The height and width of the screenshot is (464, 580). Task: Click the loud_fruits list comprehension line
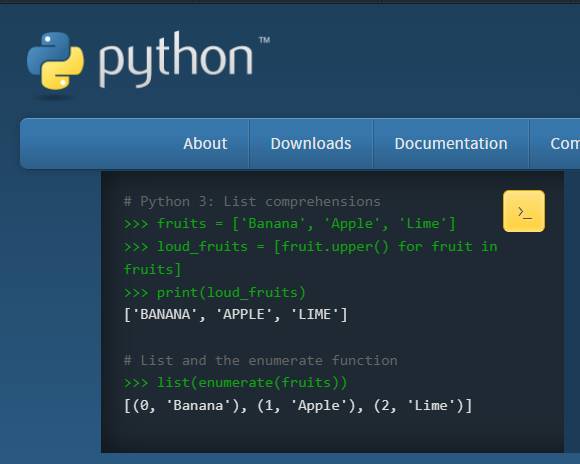click(311, 246)
